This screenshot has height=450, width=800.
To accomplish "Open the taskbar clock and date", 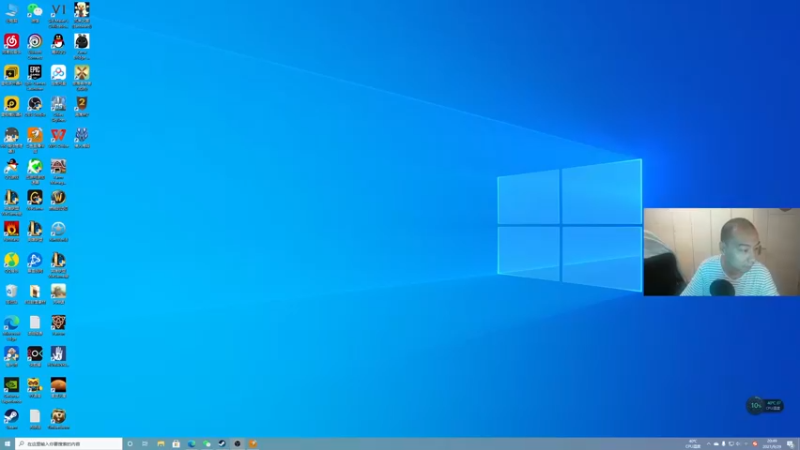I will [771, 444].
